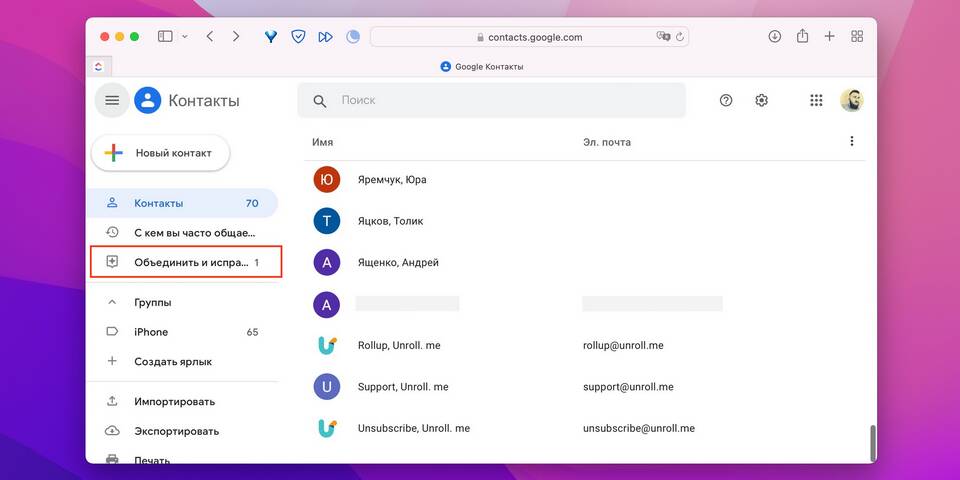
Task: Click the contacts.google.com address bar
Action: coord(530,37)
